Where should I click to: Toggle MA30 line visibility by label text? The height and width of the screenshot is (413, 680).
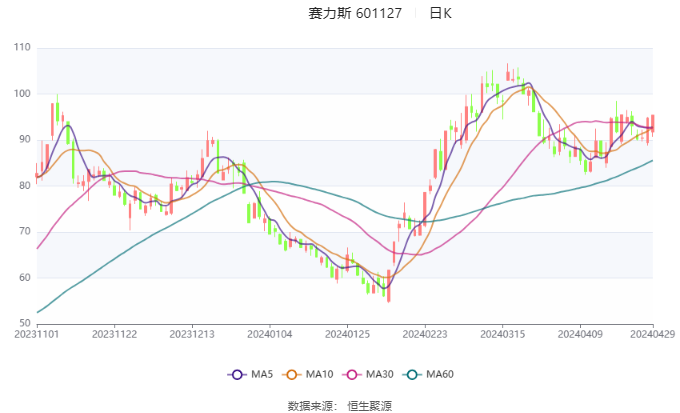coord(379,374)
